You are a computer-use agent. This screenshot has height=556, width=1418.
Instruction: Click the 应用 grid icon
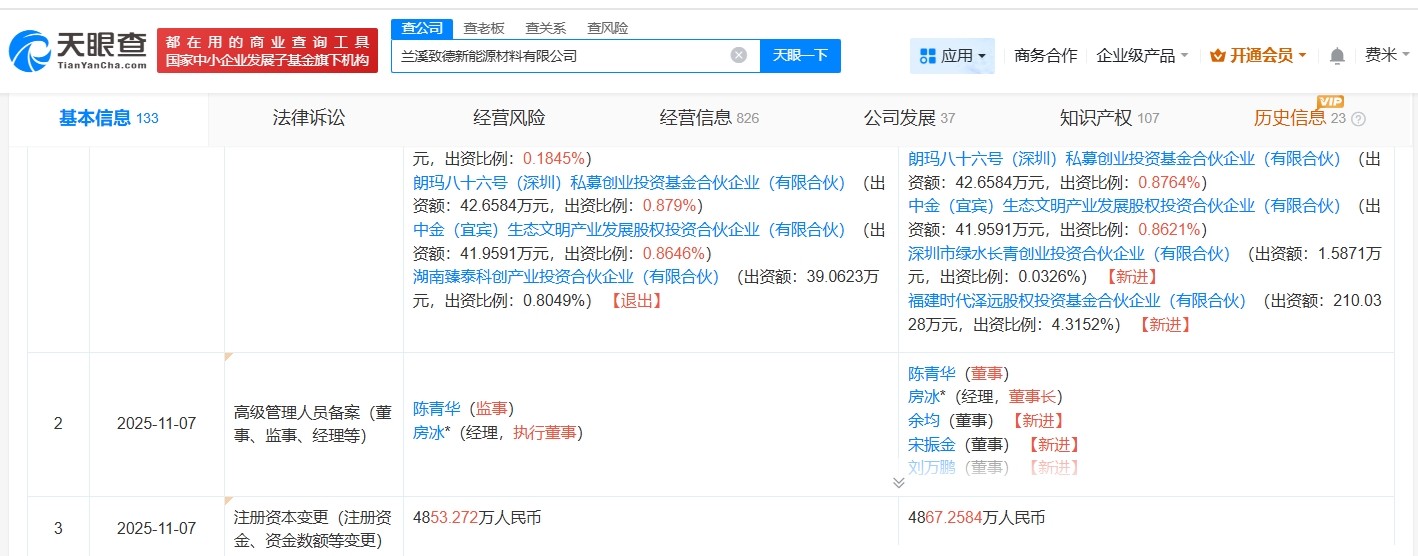coord(927,56)
